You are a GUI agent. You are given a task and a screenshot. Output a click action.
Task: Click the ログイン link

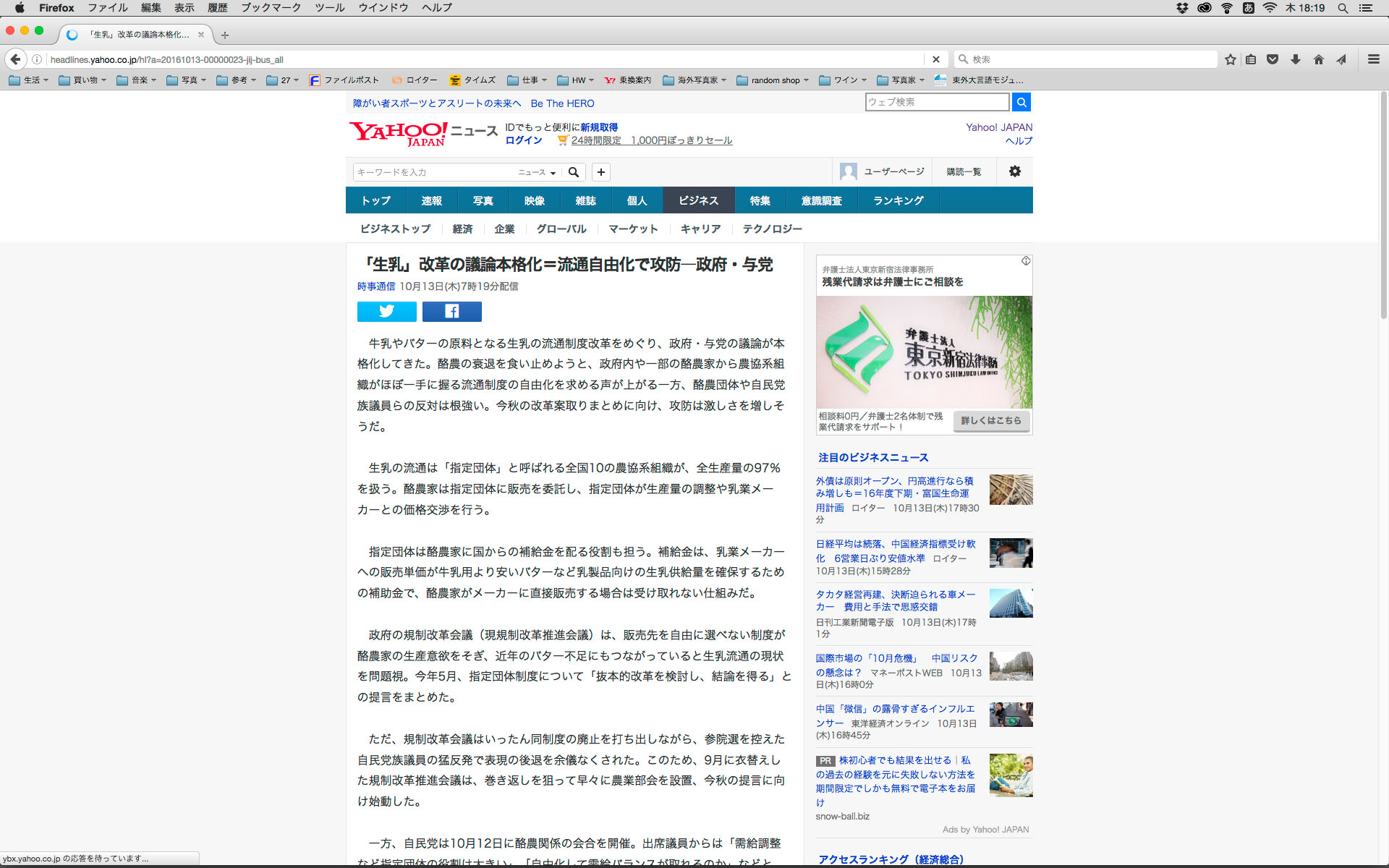(x=524, y=140)
